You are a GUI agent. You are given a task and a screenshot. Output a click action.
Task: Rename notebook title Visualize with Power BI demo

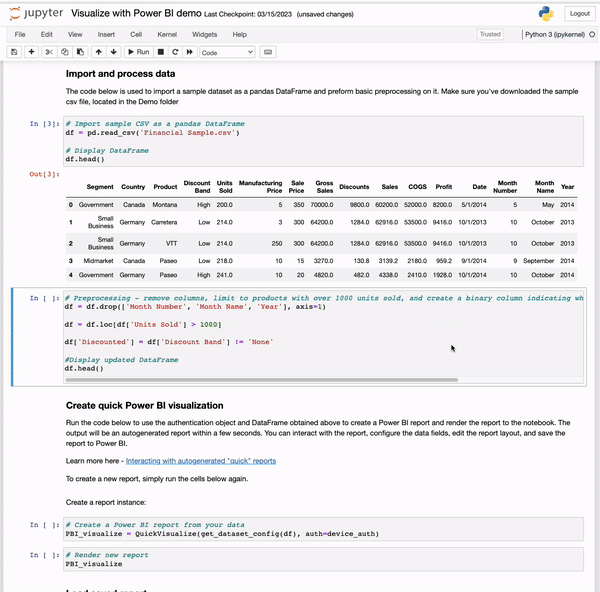[136, 13]
